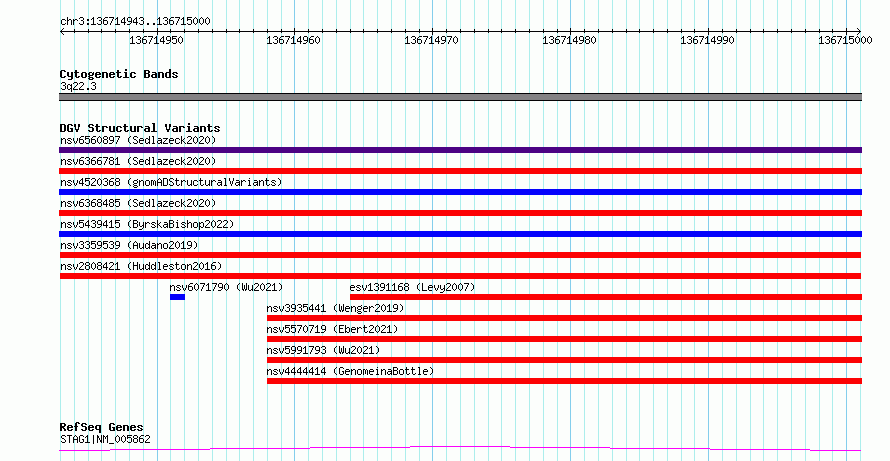
Task: Open variant nsv3359539 (Audano2019) label
Action: pos(129,245)
